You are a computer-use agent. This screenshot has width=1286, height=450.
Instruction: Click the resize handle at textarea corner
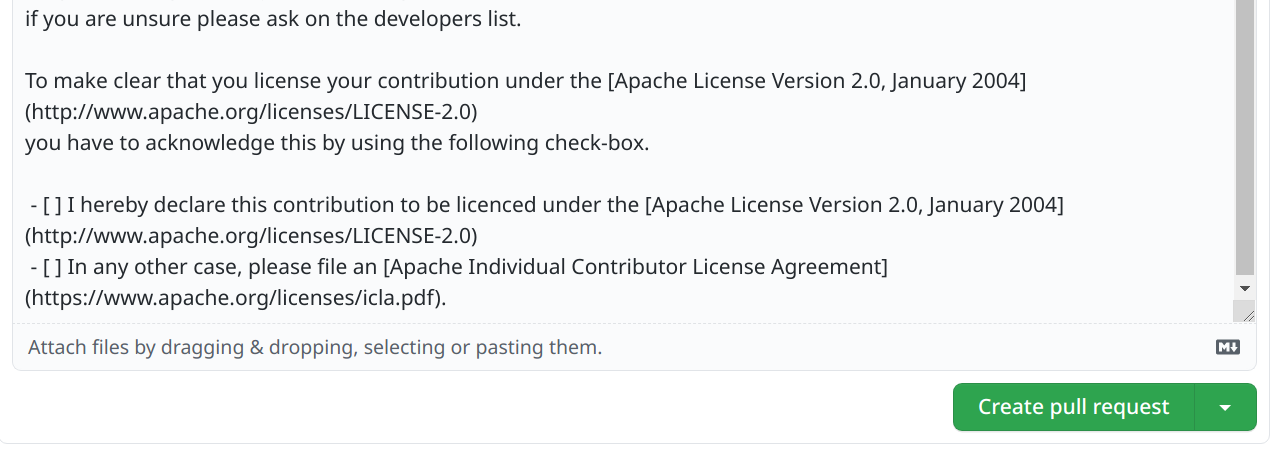(x=1244, y=313)
